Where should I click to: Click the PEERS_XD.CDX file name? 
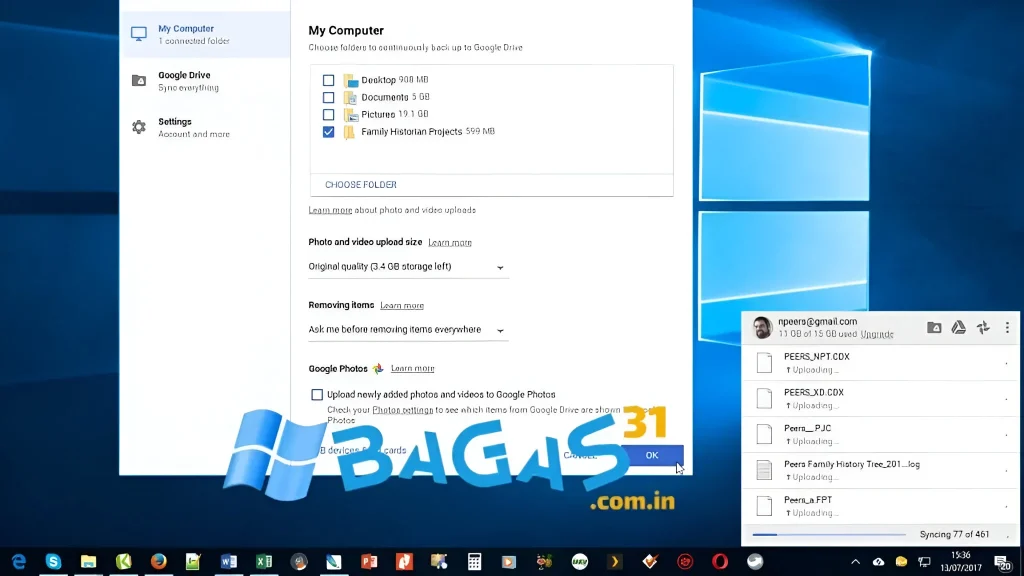[814, 392]
